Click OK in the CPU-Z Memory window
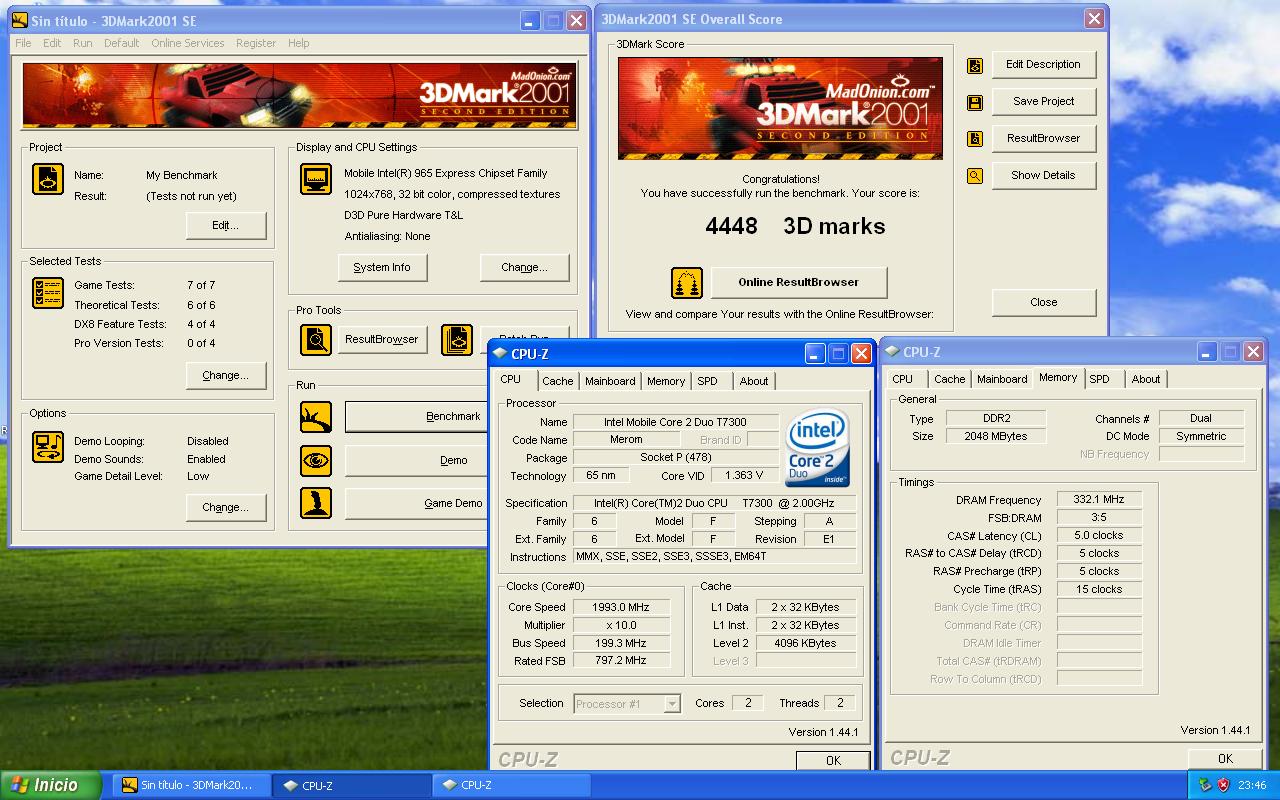The width and height of the screenshot is (1280, 800). (1225, 758)
